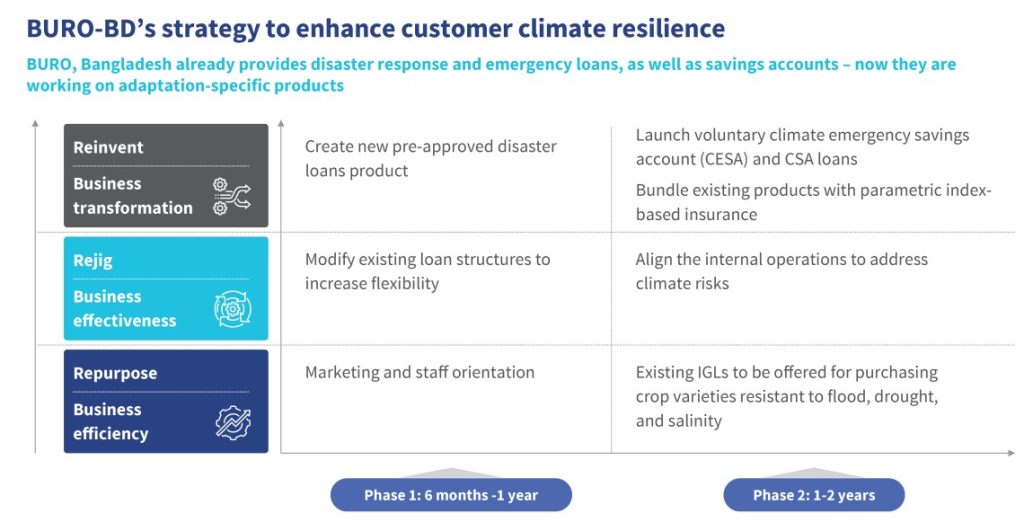Click the Business effectiveness circular gear icon
The image size is (1024, 531).
232,309
